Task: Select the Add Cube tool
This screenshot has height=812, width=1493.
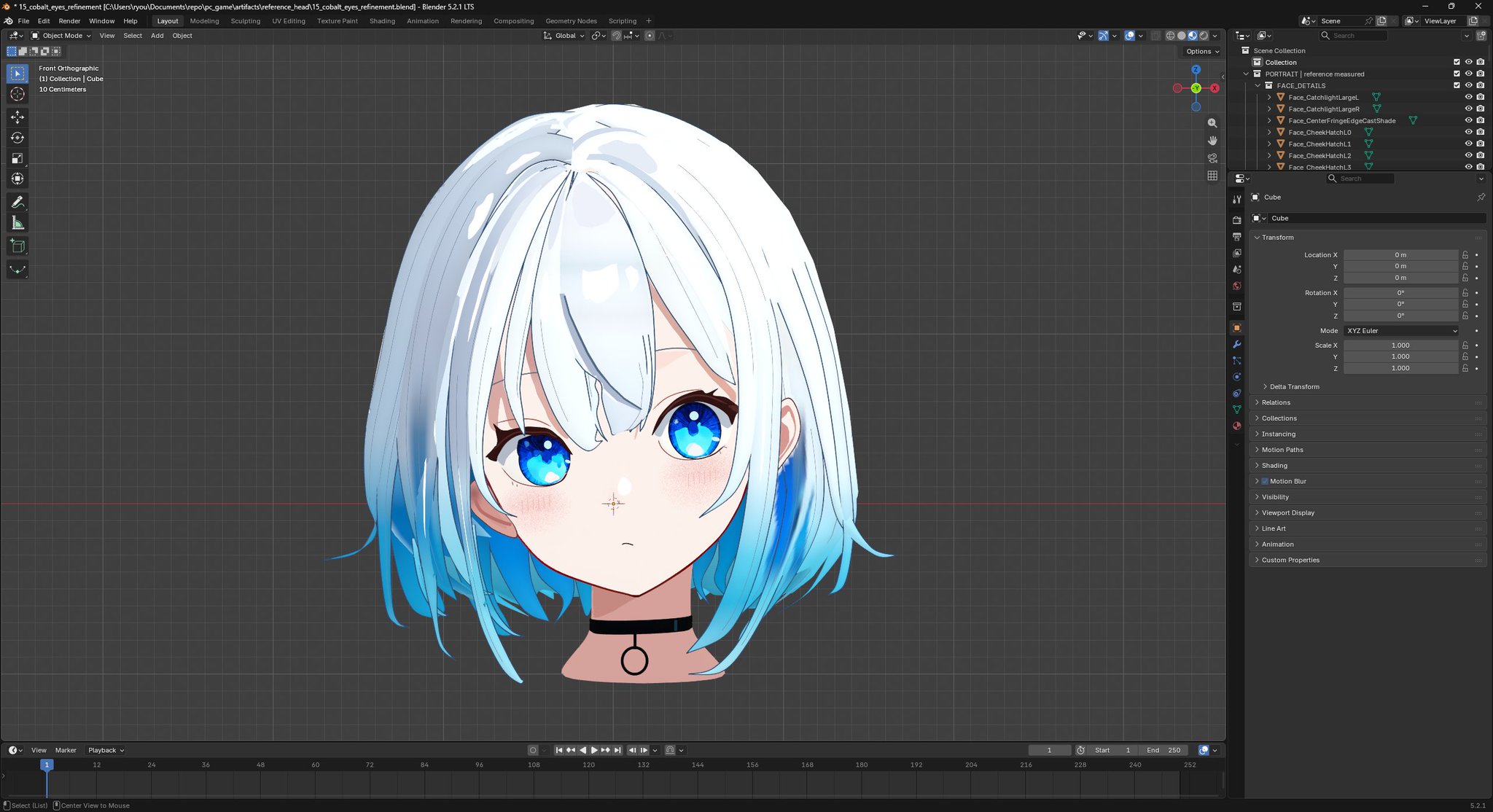Action: [17, 246]
